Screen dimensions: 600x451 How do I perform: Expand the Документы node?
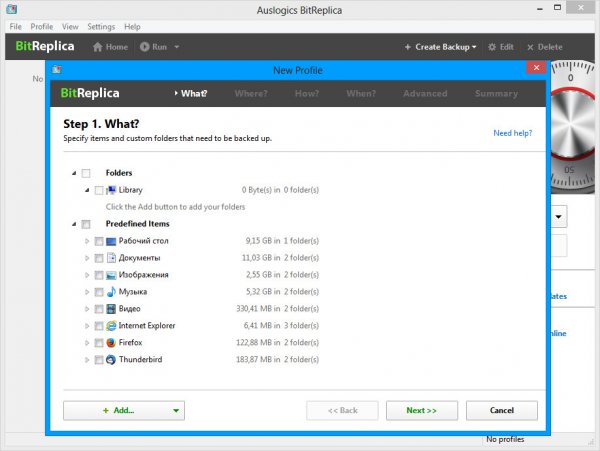point(87,258)
